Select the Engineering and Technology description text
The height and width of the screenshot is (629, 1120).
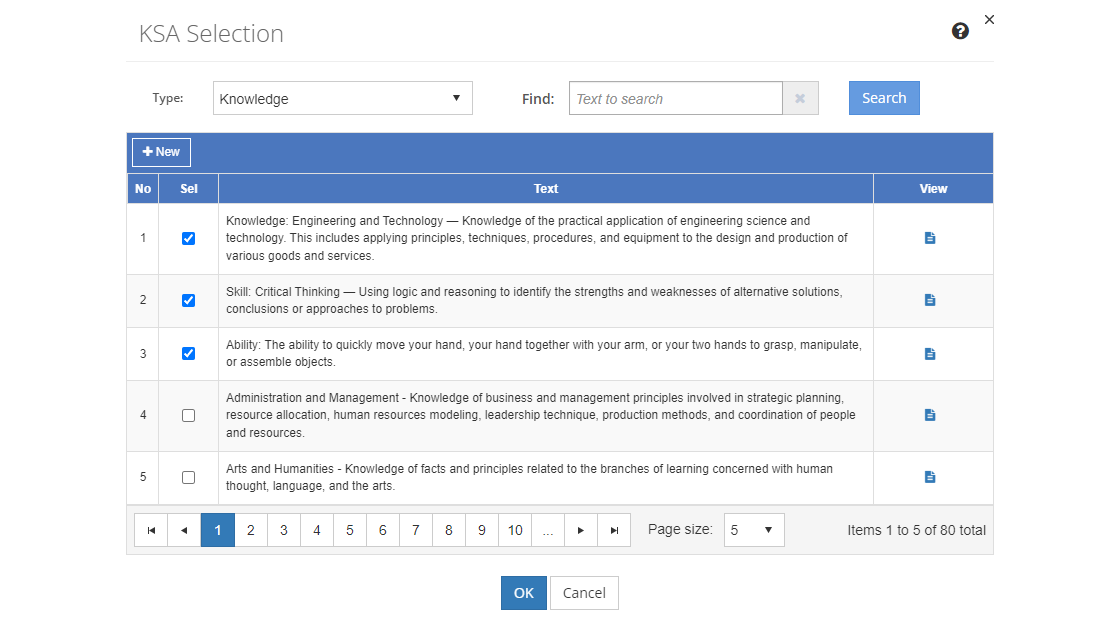[x=537, y=238]
